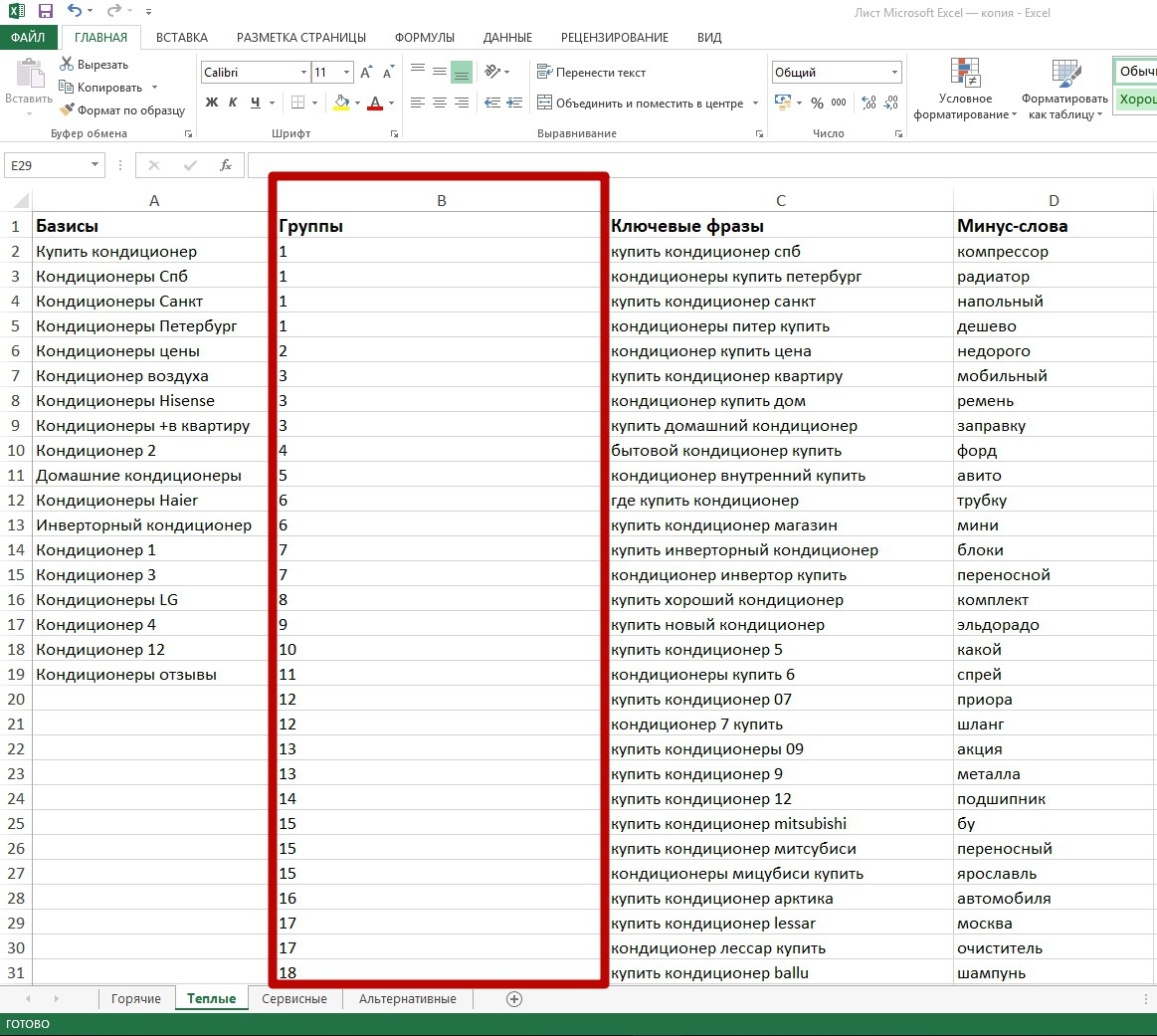This screenshot has width=1157, height=1036.
Task: Open the Calibri font name dropdown
Action: click(304, 72)
